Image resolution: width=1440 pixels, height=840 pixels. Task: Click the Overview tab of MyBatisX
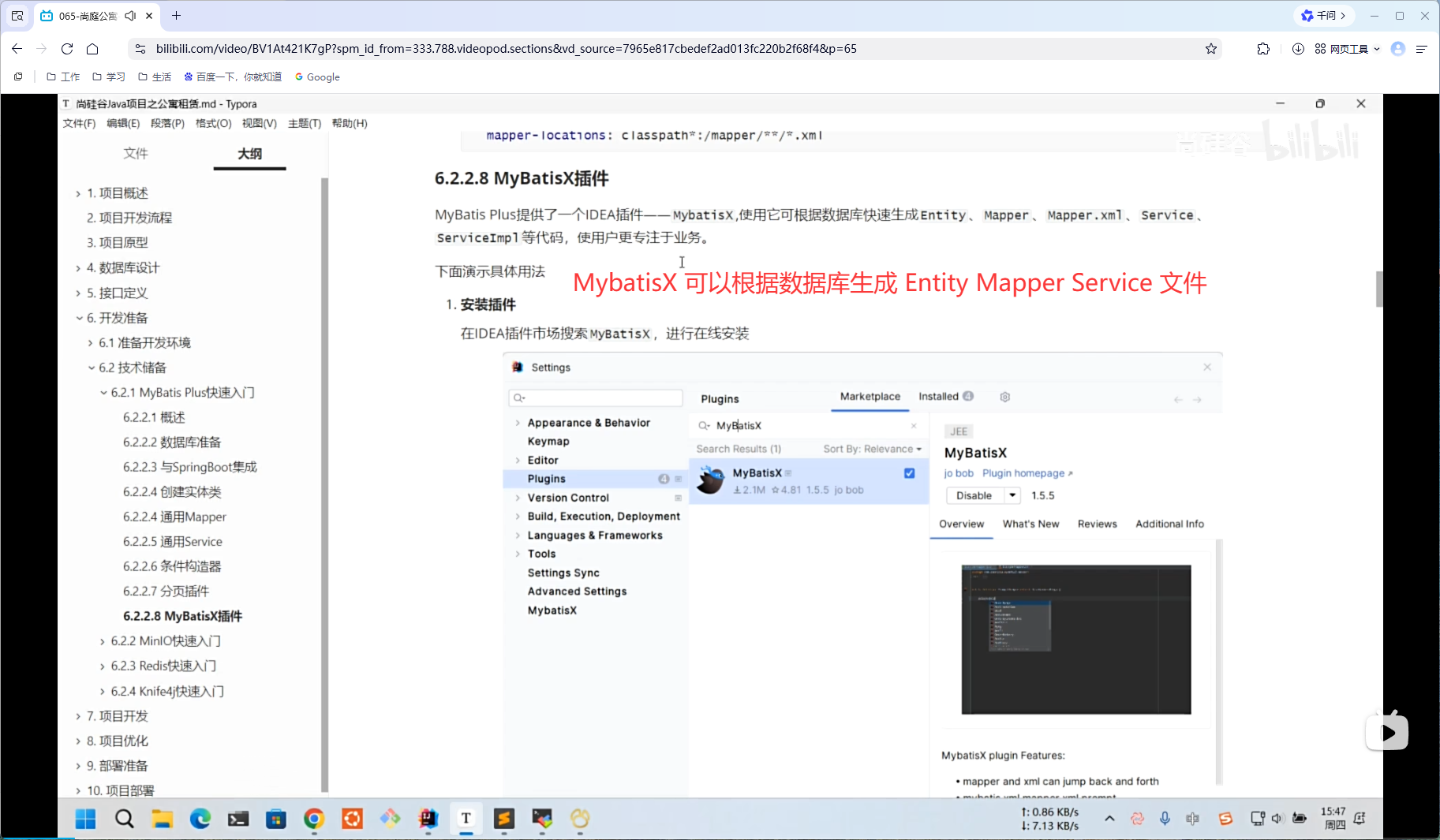[961, 524]
